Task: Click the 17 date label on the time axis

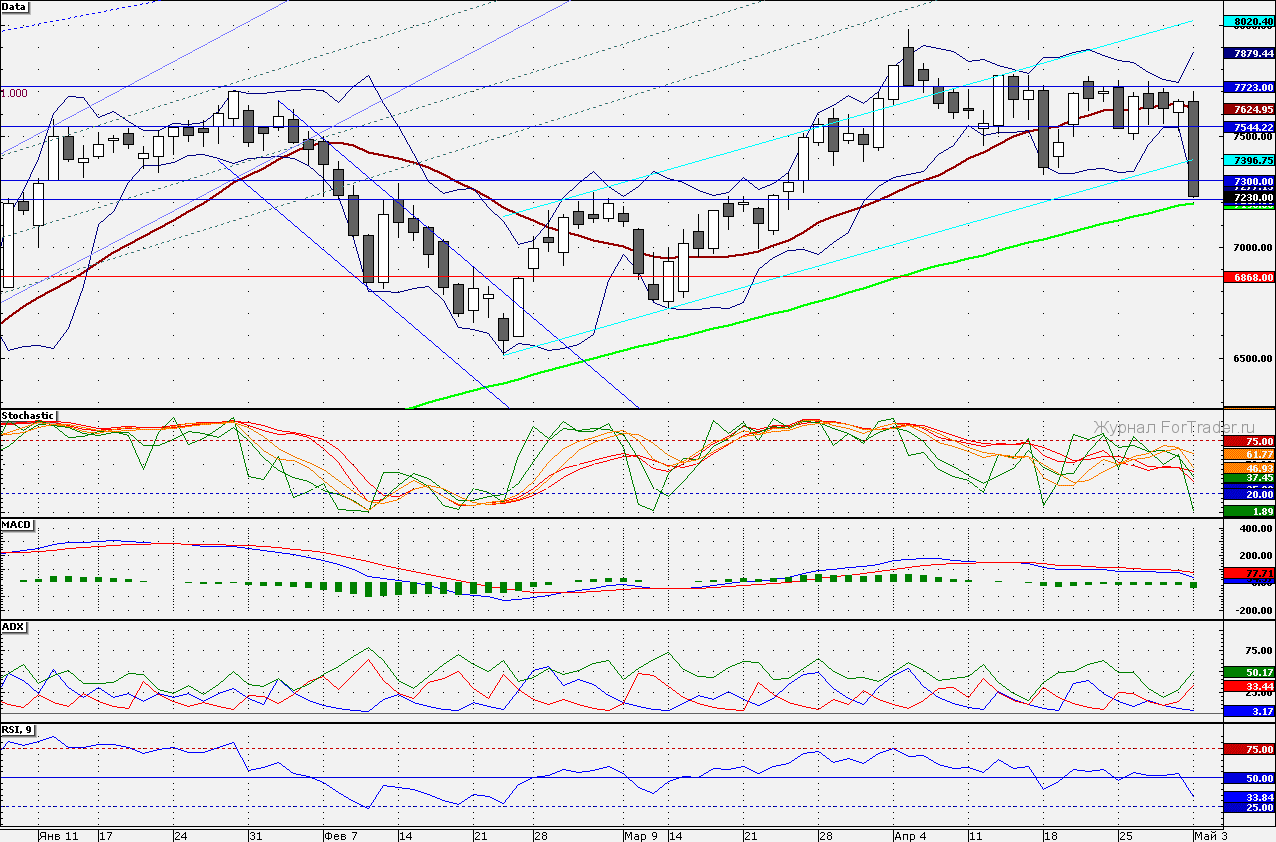Action: [x=106, y=835]
